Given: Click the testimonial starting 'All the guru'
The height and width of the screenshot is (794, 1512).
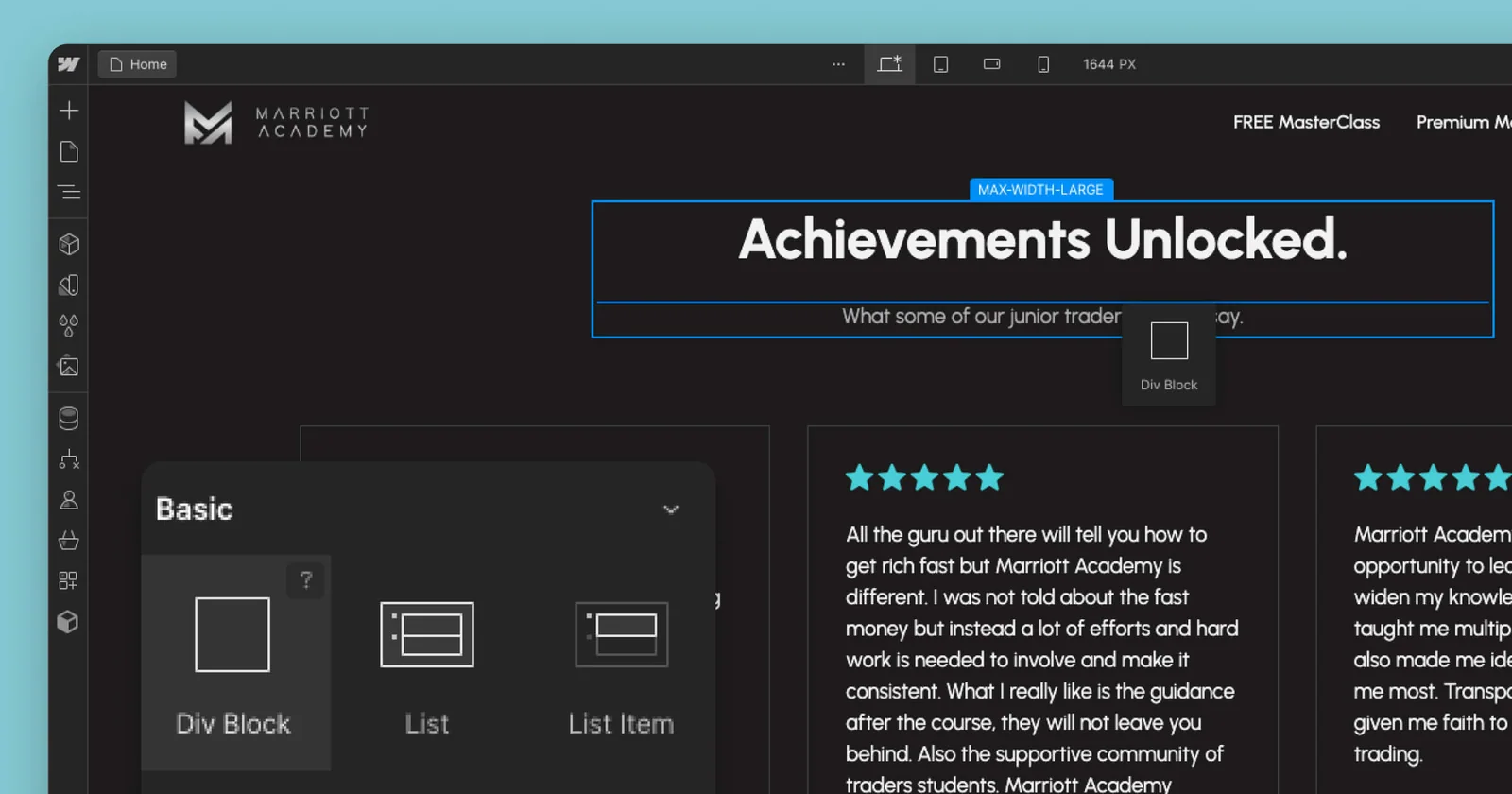Looking at the screenshot, I should (1041, 659).
